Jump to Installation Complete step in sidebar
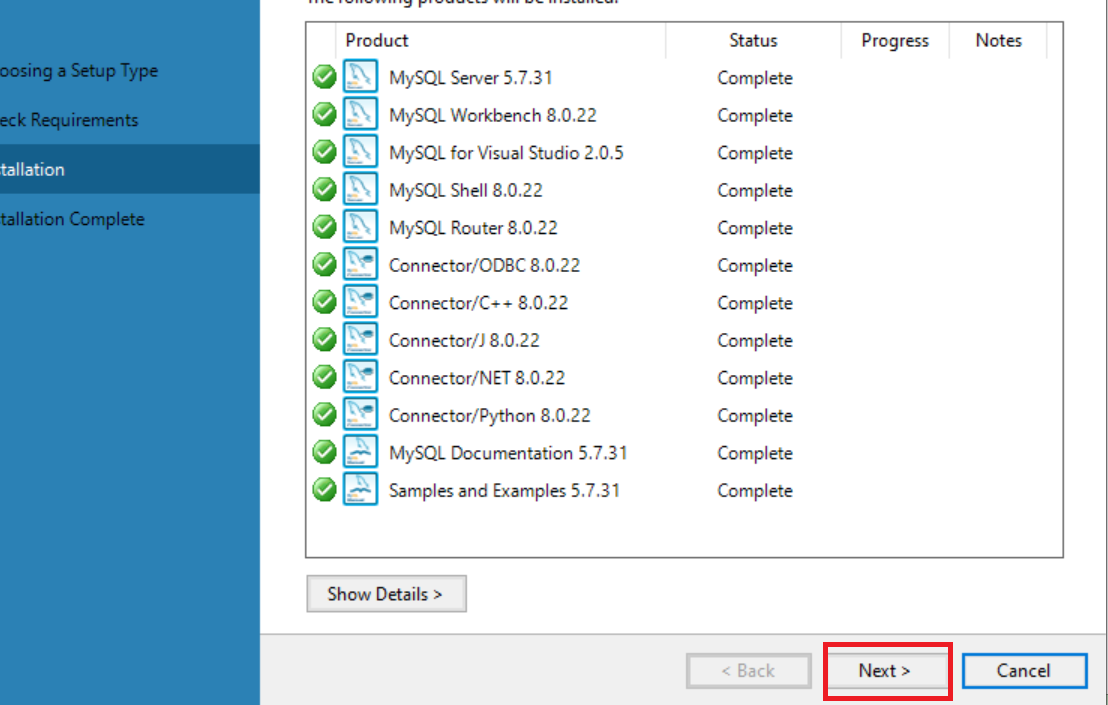Image resolution: width=1108 pixels, height=705 pixels. [72, 219]
